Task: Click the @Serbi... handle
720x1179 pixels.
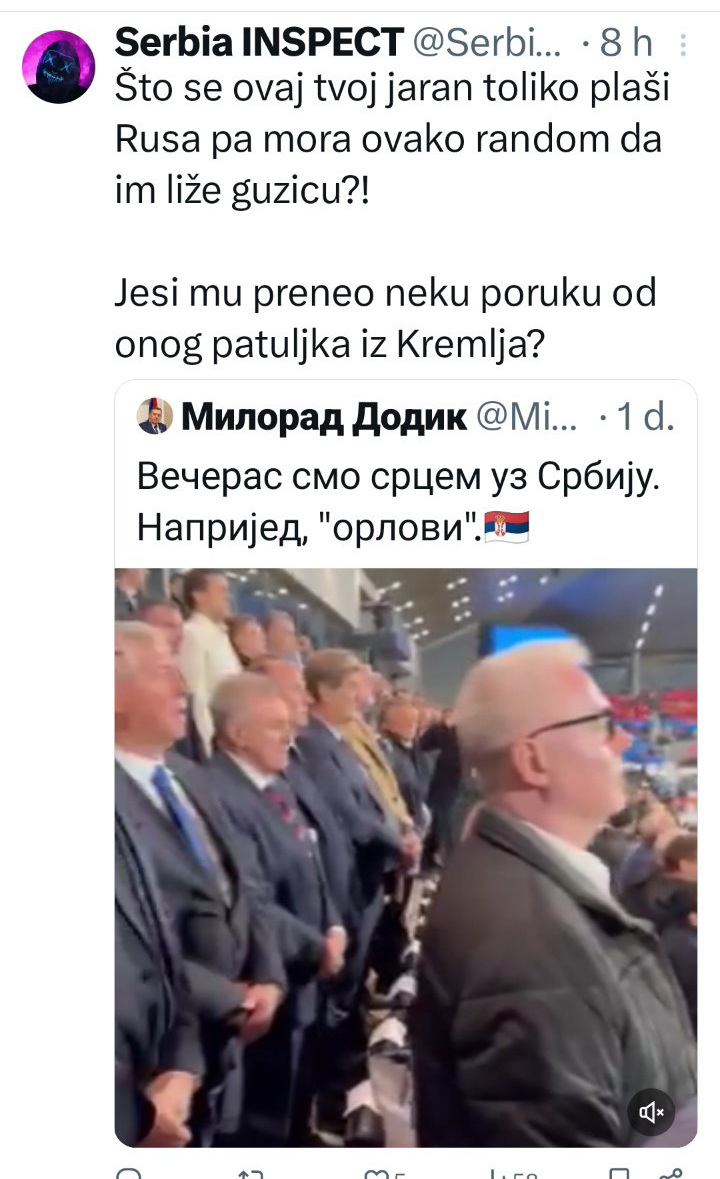Action: (x=487, y=43)
